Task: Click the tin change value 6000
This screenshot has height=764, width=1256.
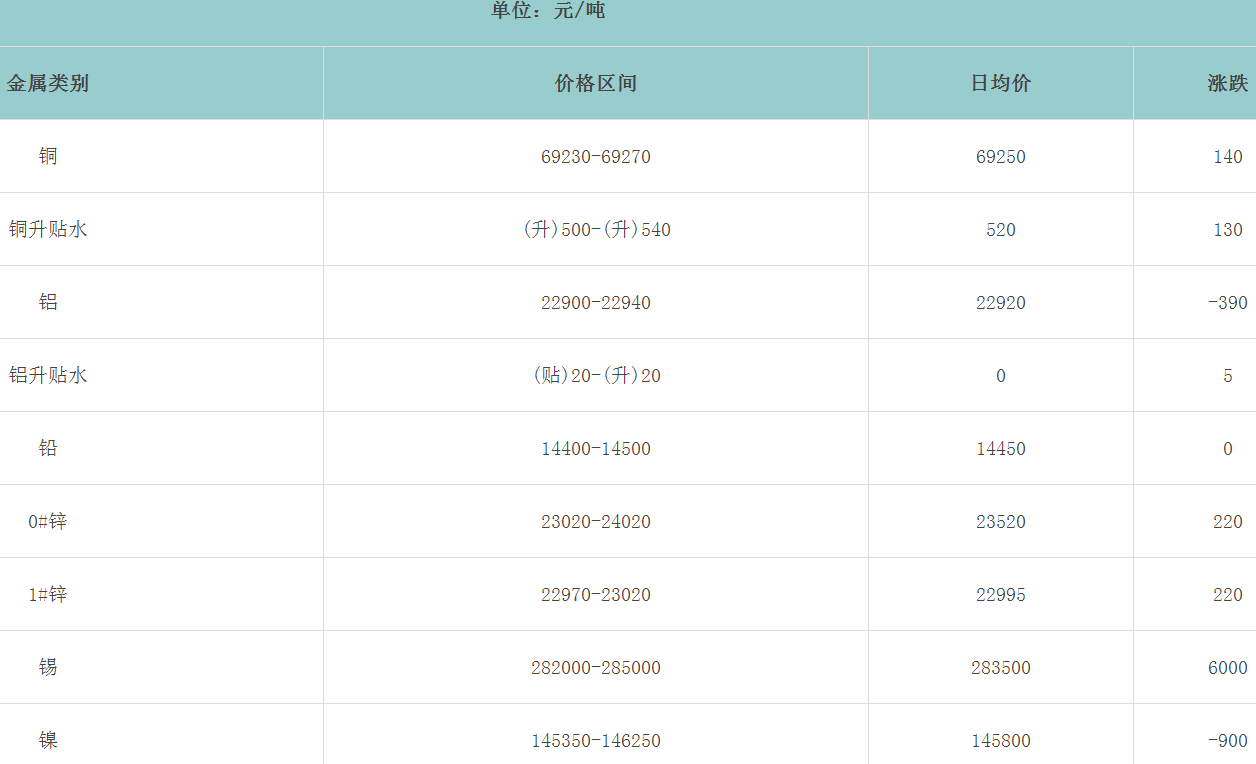Action: (x=1227, y=668)
